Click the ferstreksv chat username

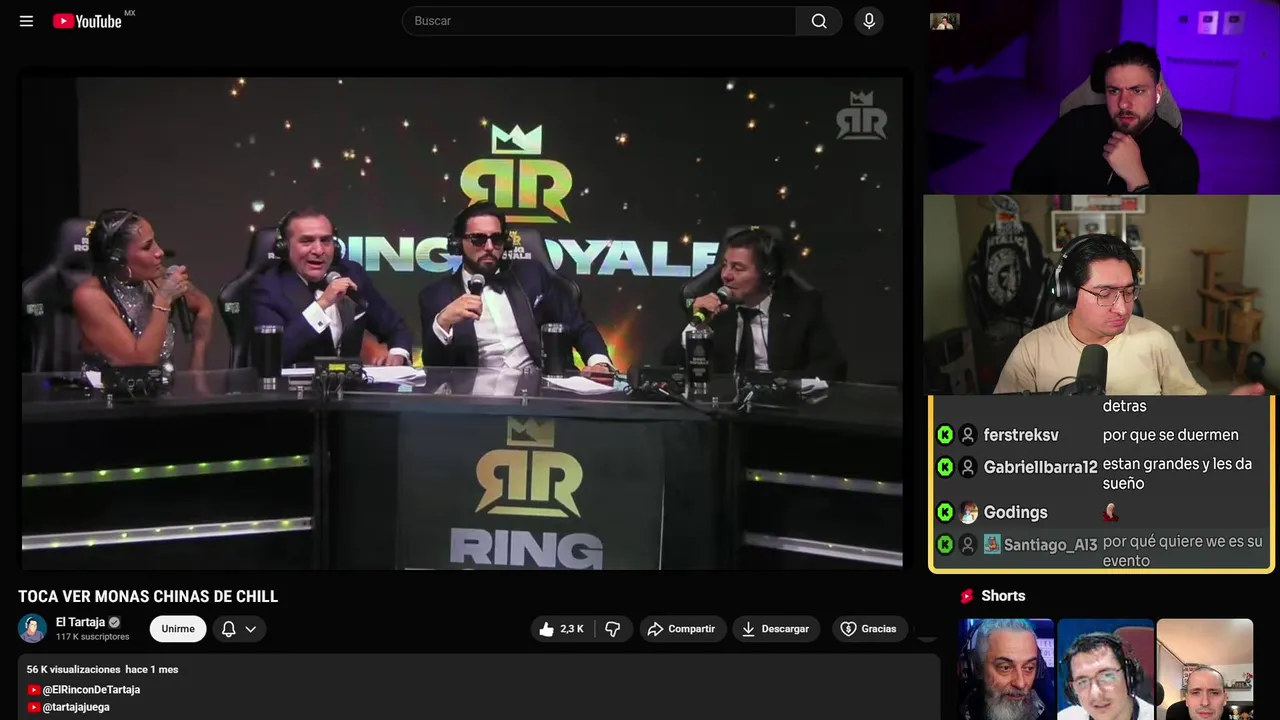pos(1021,435)
